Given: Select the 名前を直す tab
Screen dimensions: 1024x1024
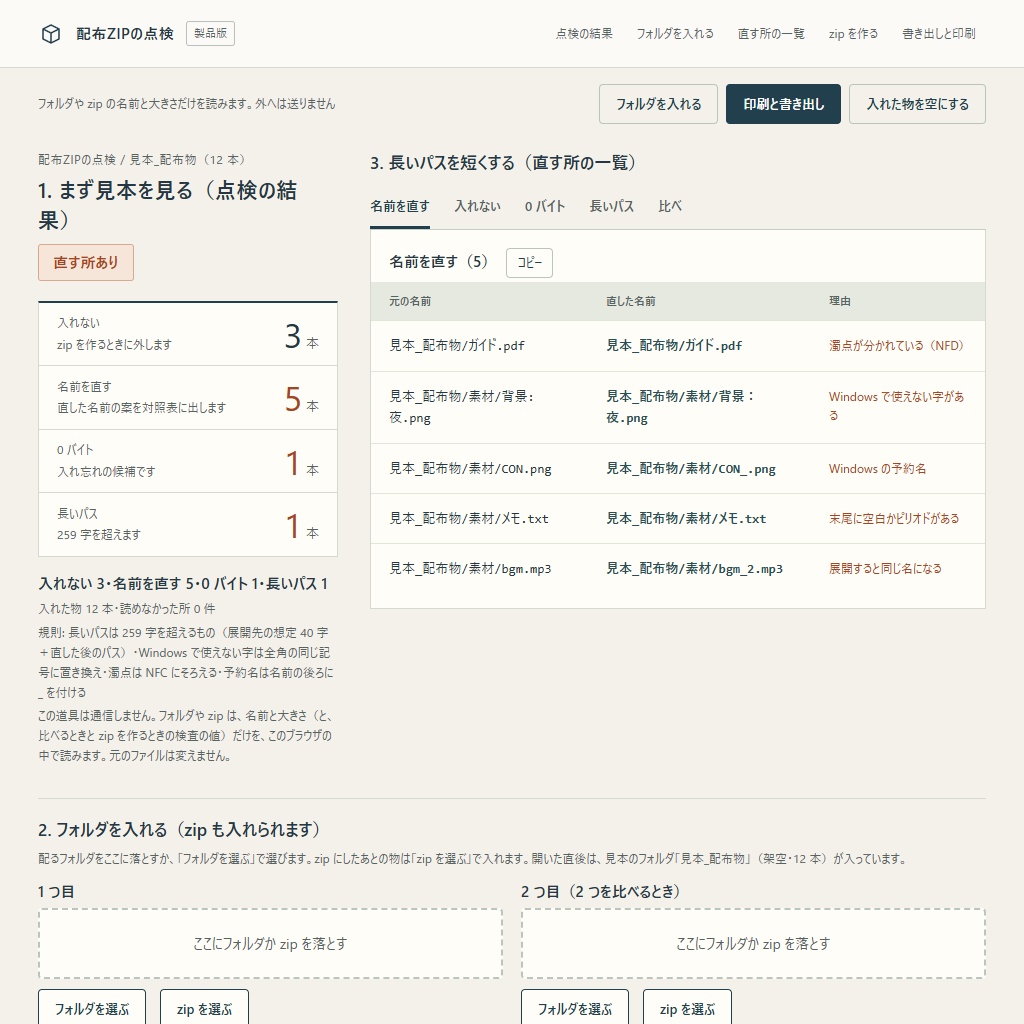Looking at the screenshot, I should point(400,206).
